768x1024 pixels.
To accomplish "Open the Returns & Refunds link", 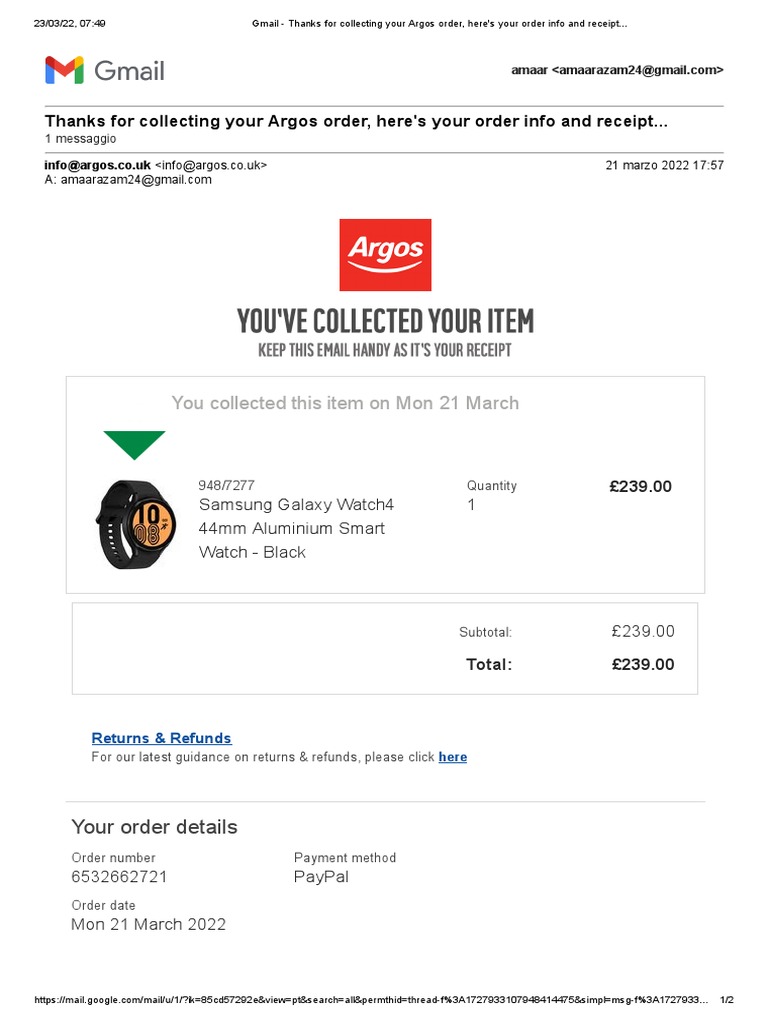I will (x=161, y=738).
